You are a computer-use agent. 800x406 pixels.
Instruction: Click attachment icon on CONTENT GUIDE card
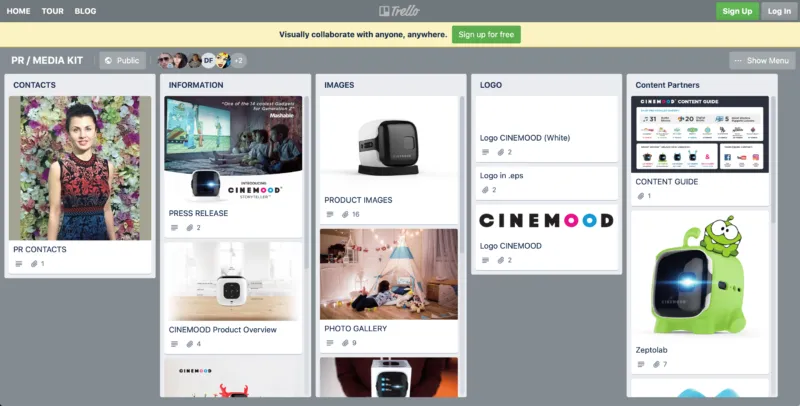point(641,196)
